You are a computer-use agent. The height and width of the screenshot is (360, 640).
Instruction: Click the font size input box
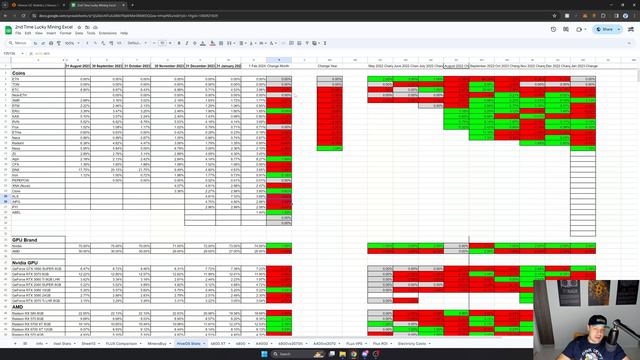162,43
